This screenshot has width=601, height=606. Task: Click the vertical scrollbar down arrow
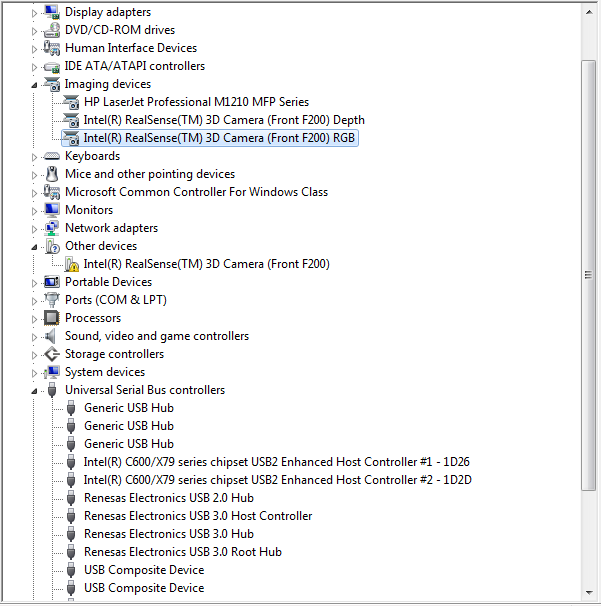(590, 595)
